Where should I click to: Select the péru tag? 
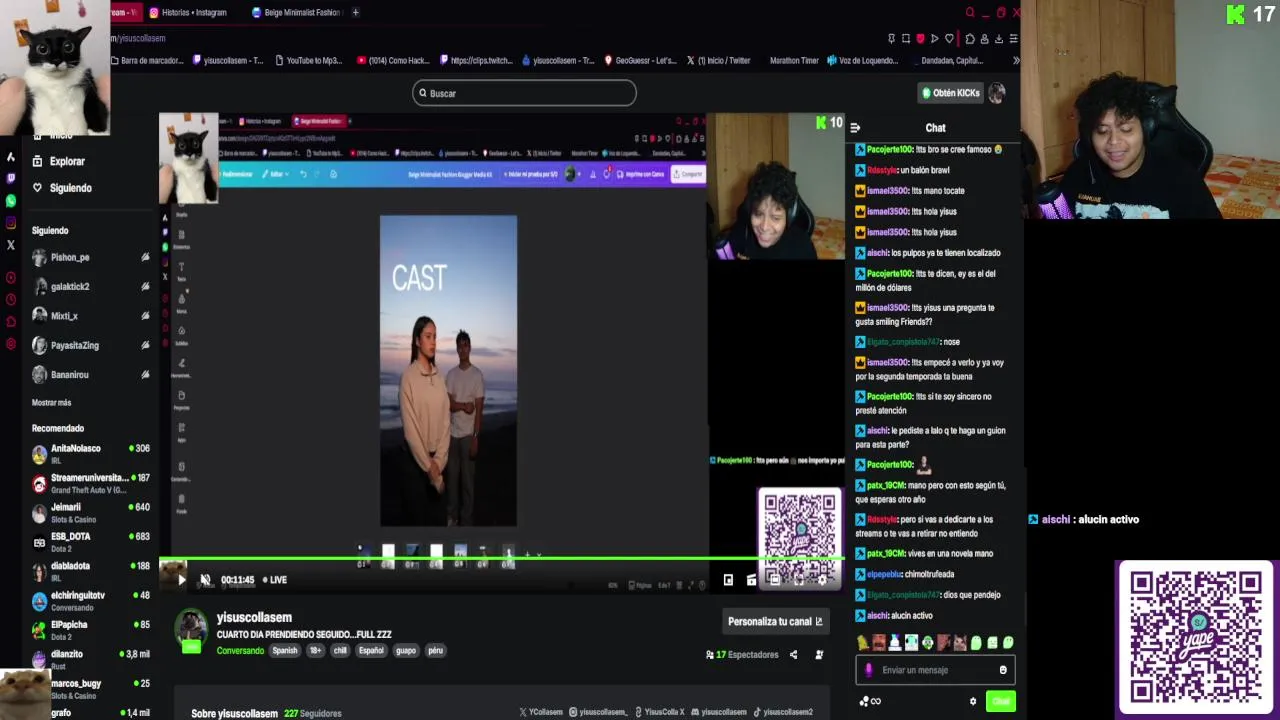coord(435,651)
